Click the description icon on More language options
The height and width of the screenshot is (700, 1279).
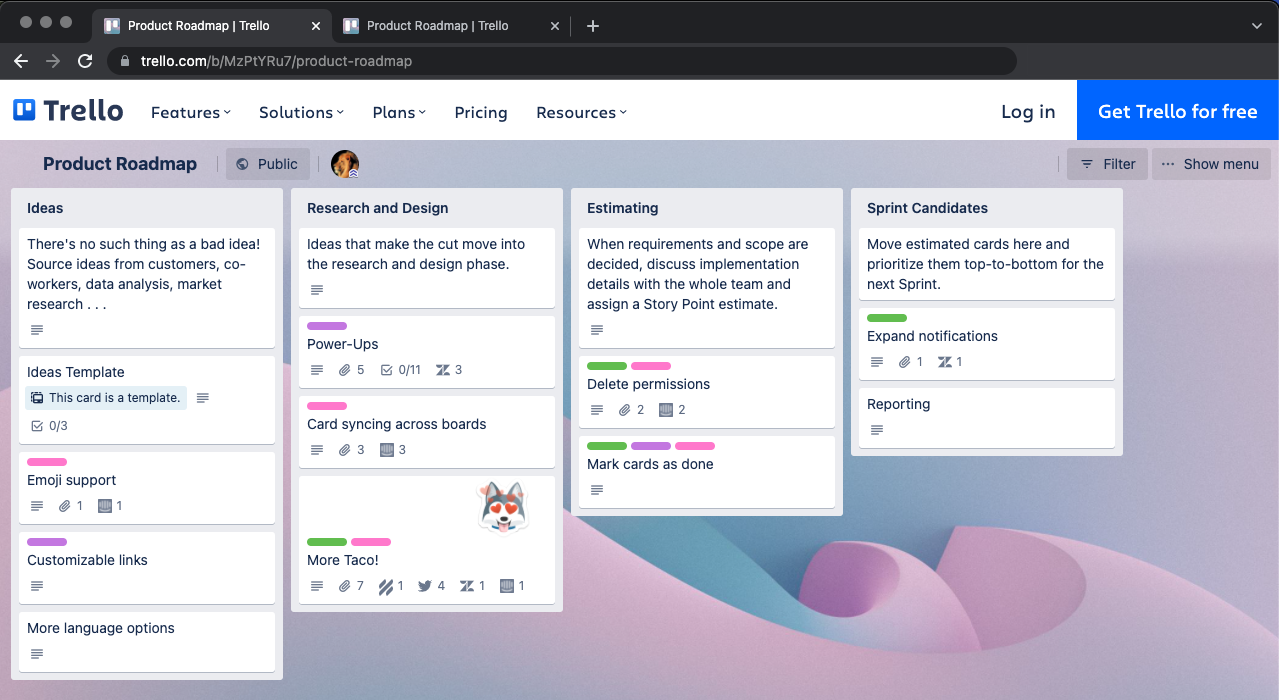(x=37, y=654)
